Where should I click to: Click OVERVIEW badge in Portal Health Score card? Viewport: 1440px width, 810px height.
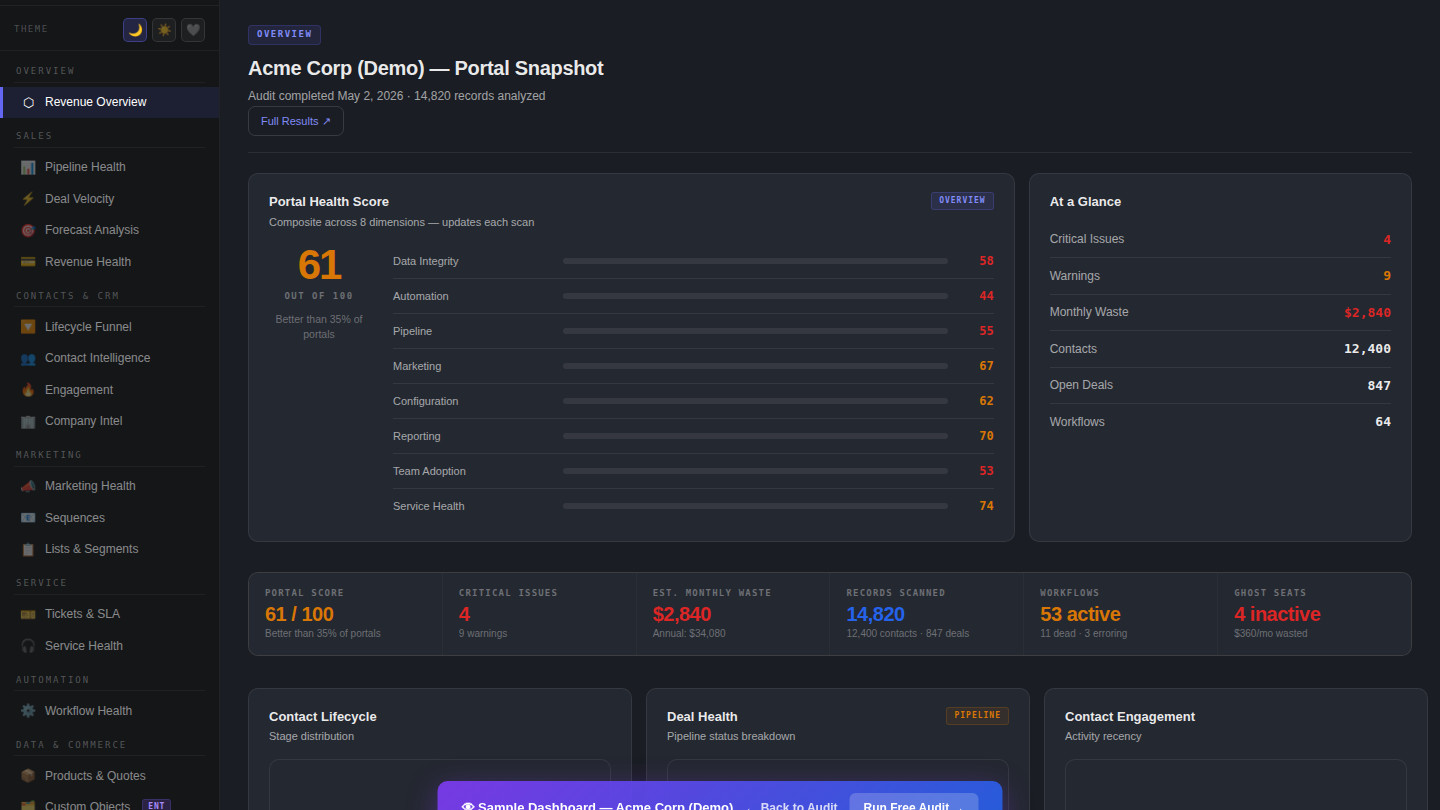click(x=962, y=200)
